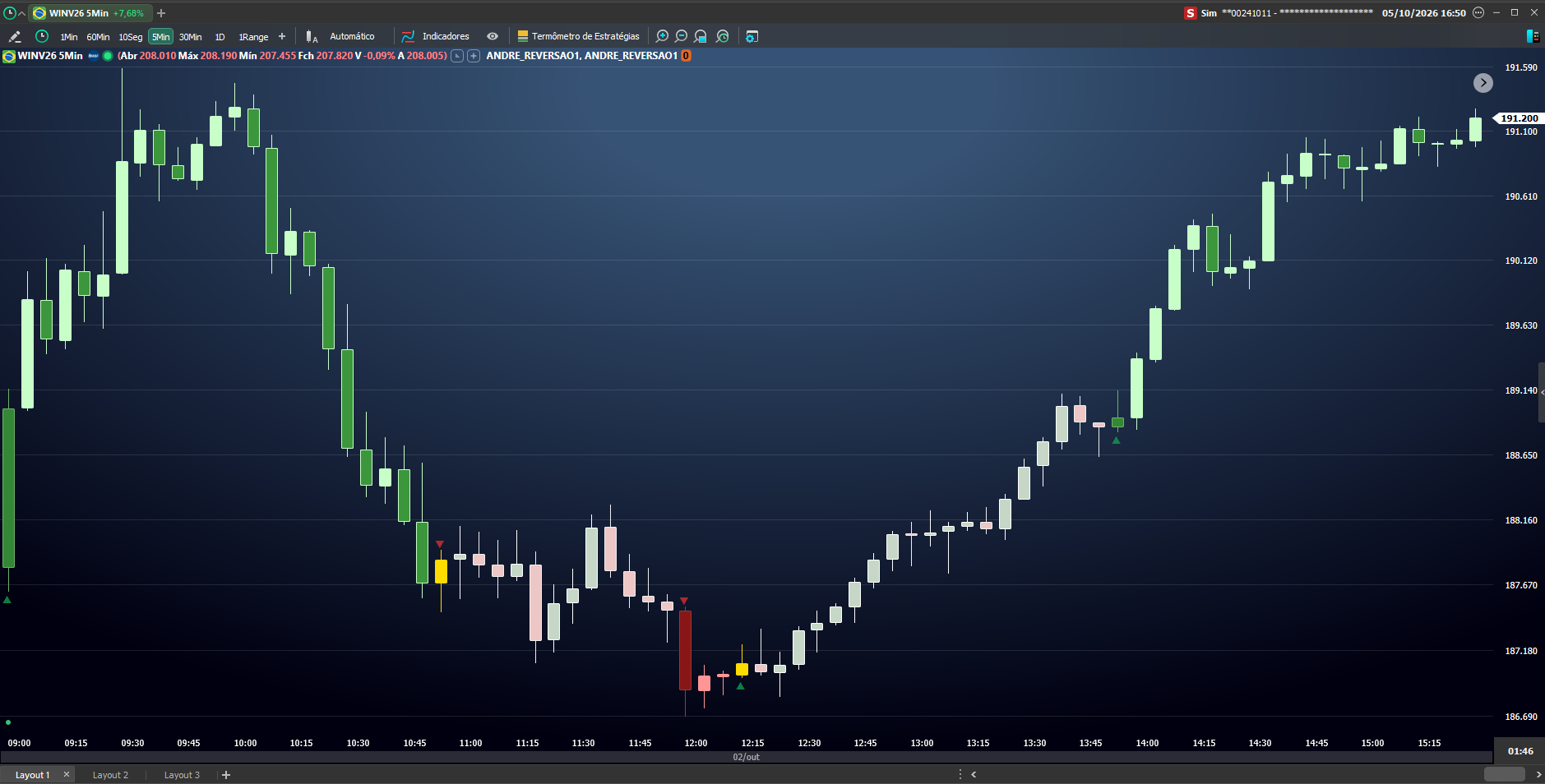Expand the chart with the right arrow circle

[1483, 83]
